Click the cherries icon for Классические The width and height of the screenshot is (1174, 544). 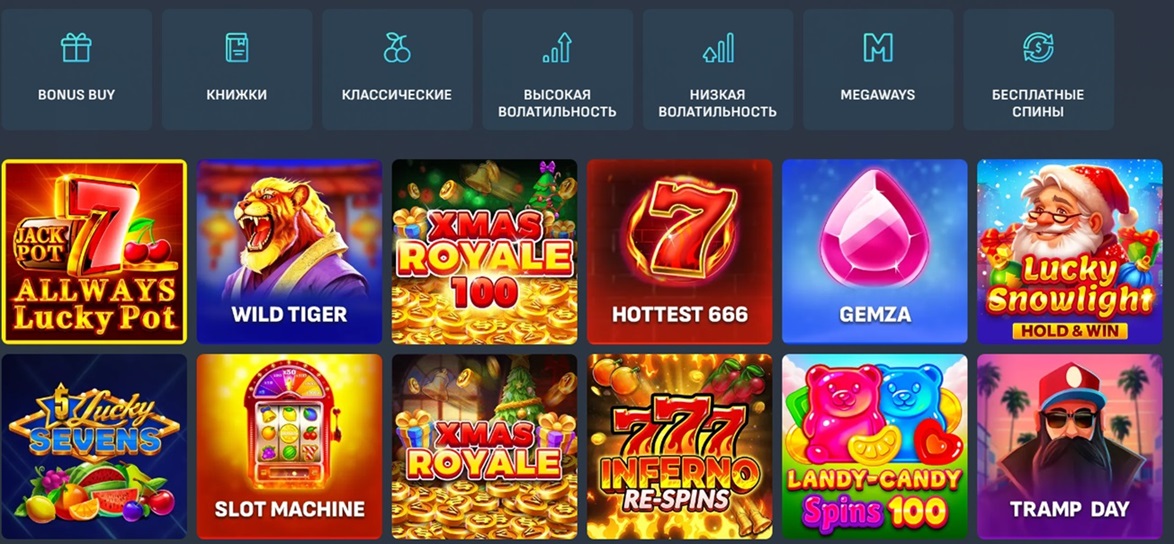coord(397,48)
